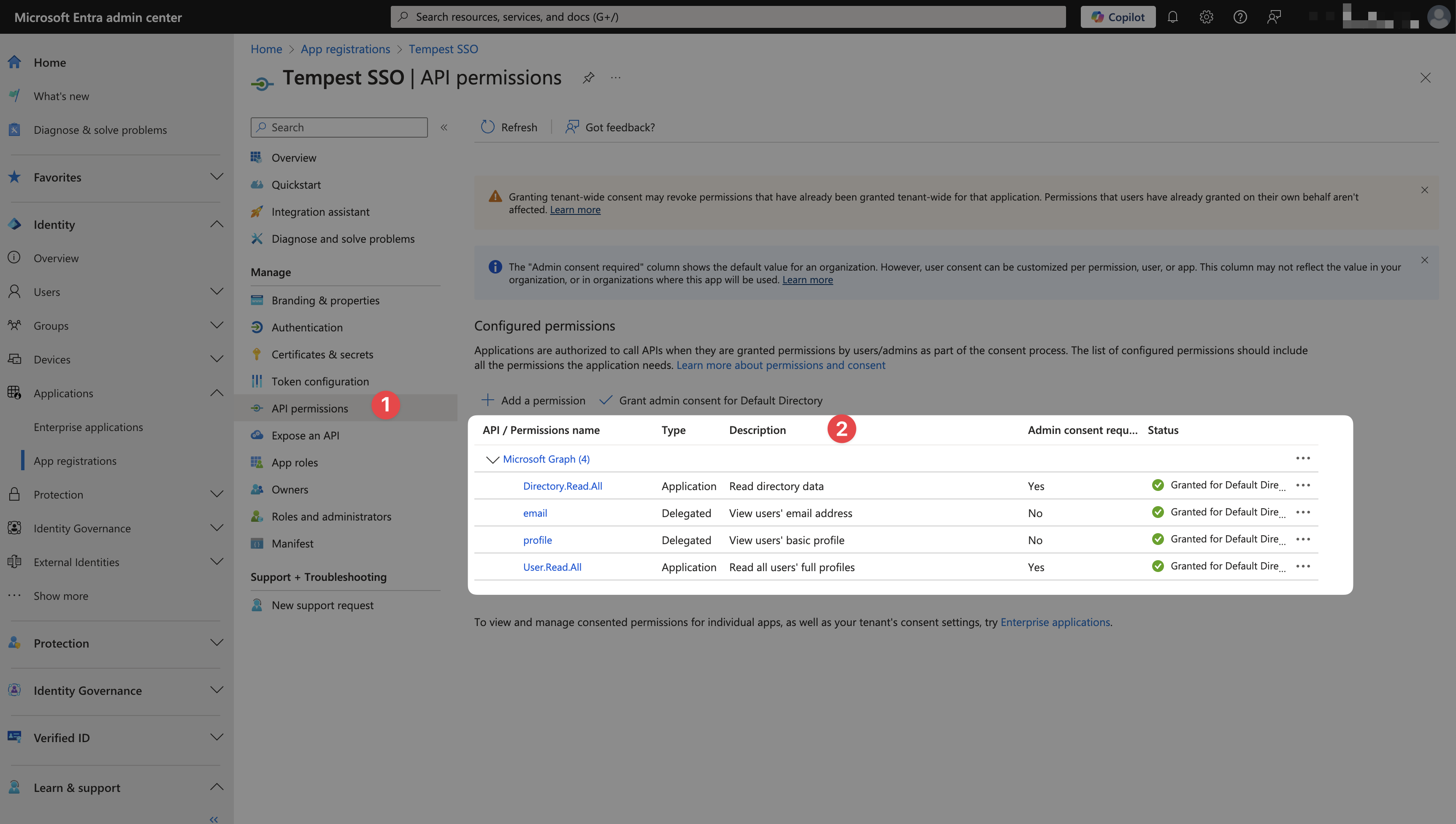Open the settings gear in header

click(x=1206, y=17)
